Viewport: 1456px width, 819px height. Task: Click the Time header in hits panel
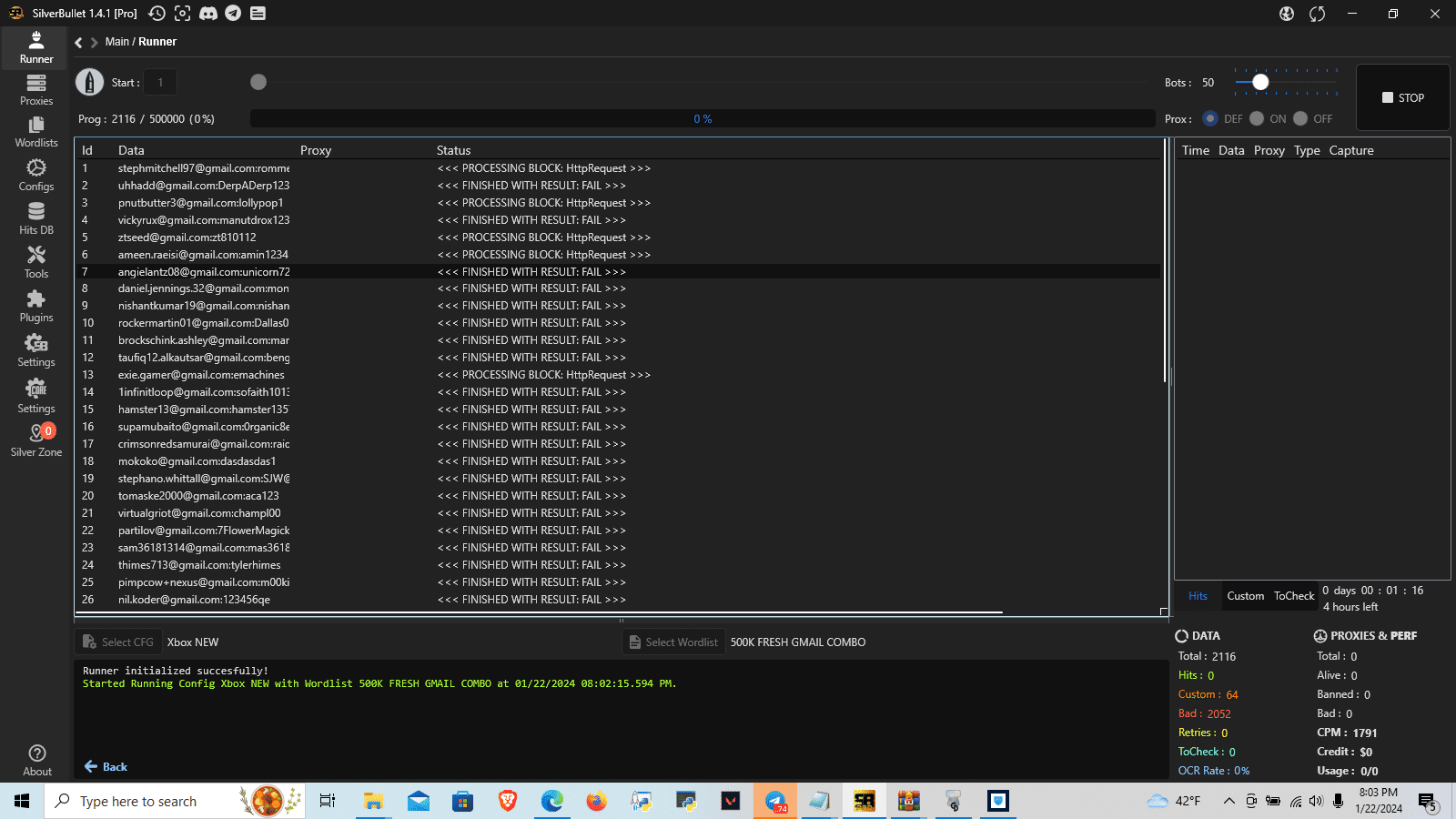tap(1196, 150)
